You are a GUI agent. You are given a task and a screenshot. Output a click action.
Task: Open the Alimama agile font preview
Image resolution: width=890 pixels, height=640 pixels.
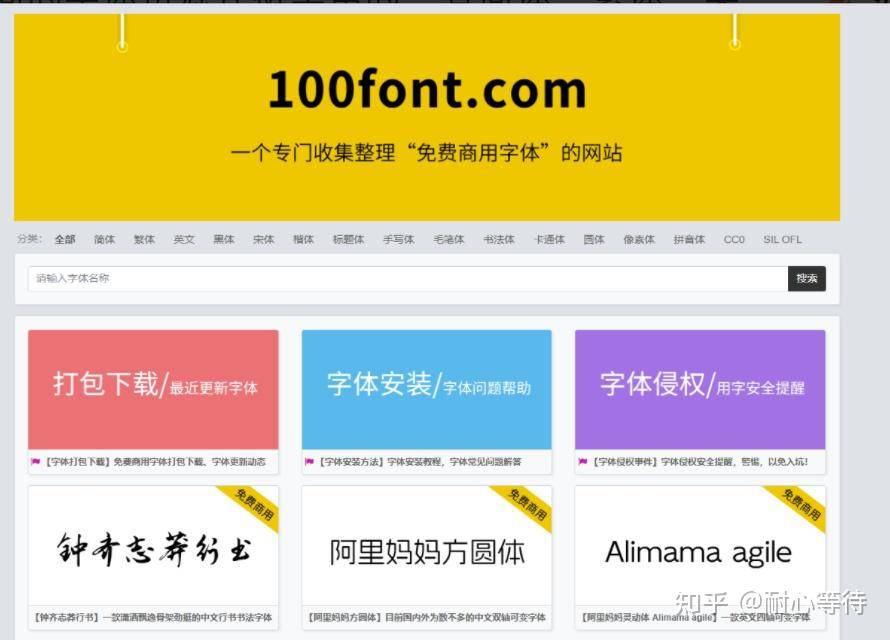(x=700, y=546)
